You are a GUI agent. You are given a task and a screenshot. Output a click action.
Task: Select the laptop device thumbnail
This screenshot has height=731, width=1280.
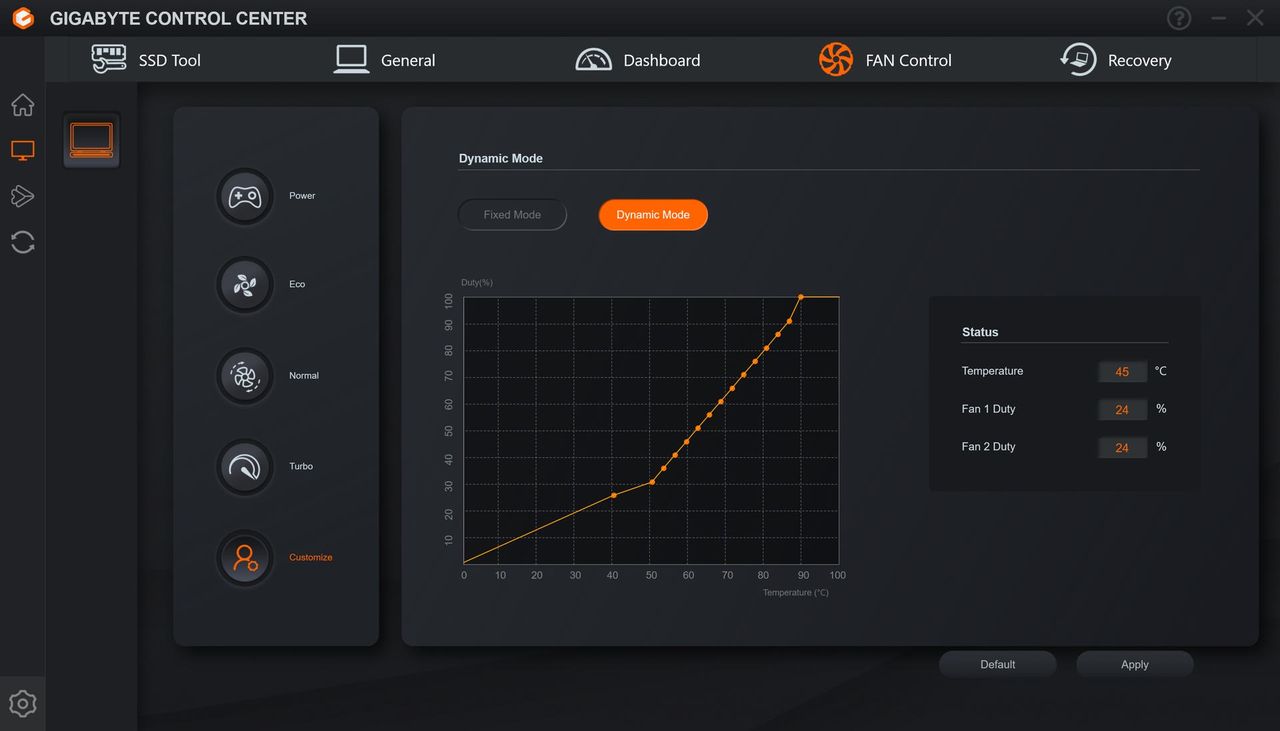pos(91,140)
